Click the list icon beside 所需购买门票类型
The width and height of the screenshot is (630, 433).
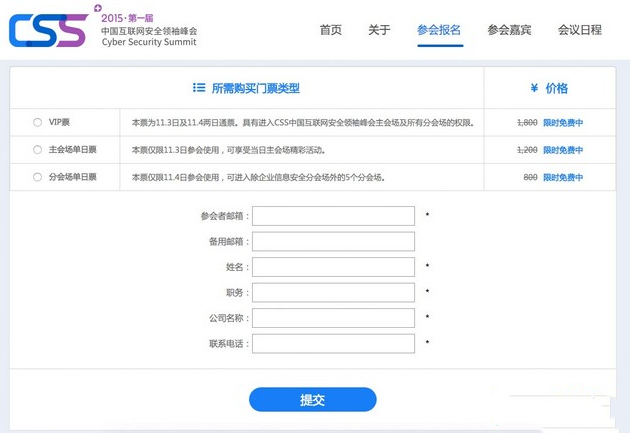[x=199, y=88]
